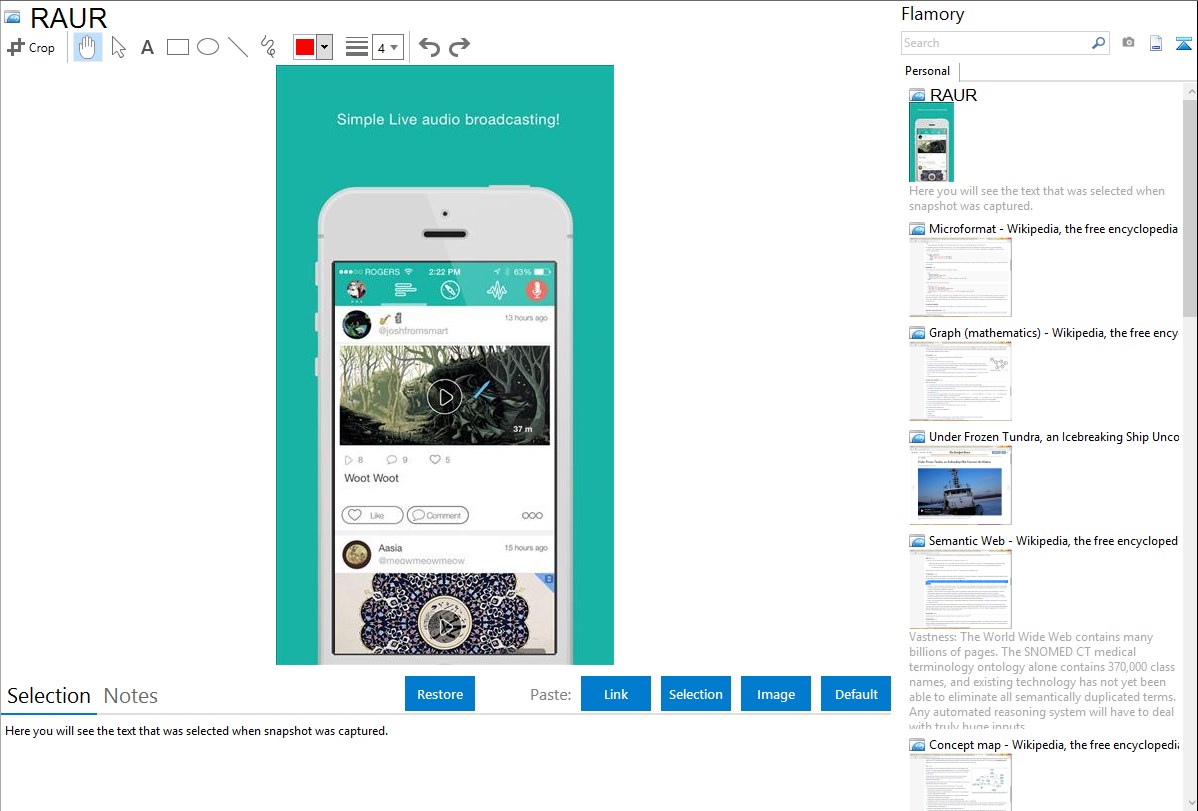
Task: Select the ellipse shape tool
Action: [x=208, y=47]
